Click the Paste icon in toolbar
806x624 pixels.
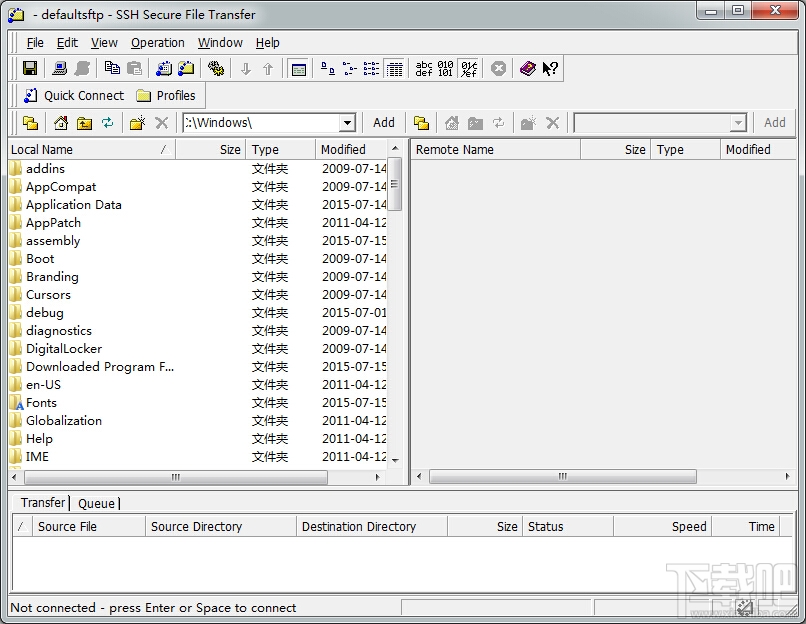[134, 68]
